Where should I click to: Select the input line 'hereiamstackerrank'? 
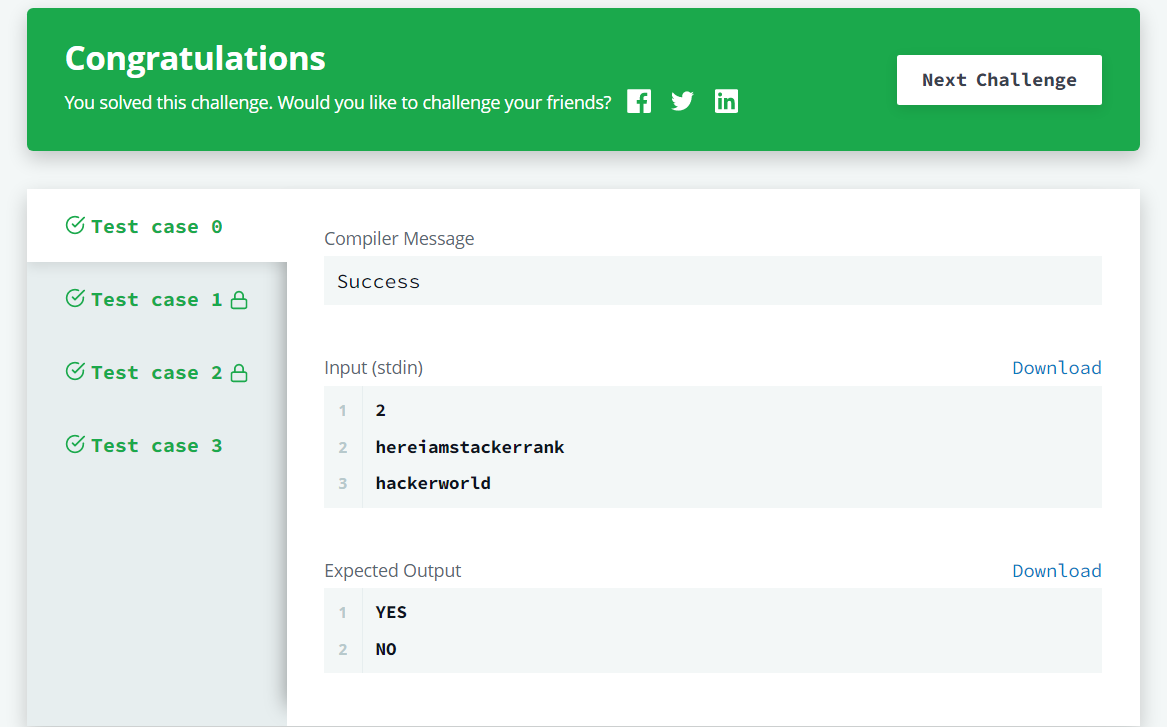470,446
